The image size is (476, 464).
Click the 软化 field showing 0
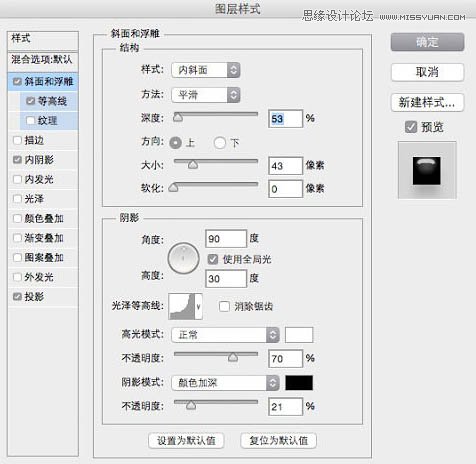tap(286, 189)
